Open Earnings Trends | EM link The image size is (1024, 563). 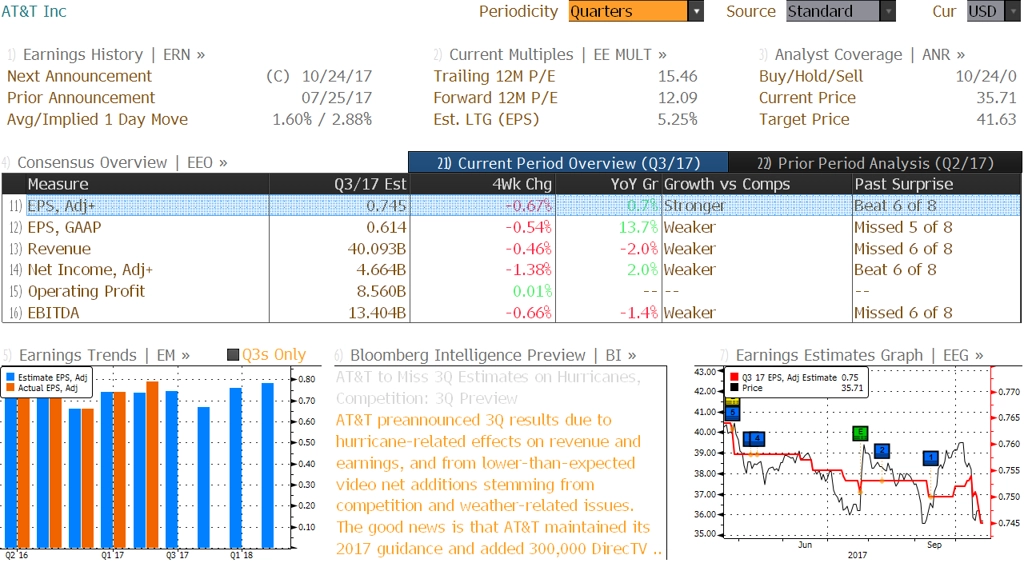click(104, 355)
